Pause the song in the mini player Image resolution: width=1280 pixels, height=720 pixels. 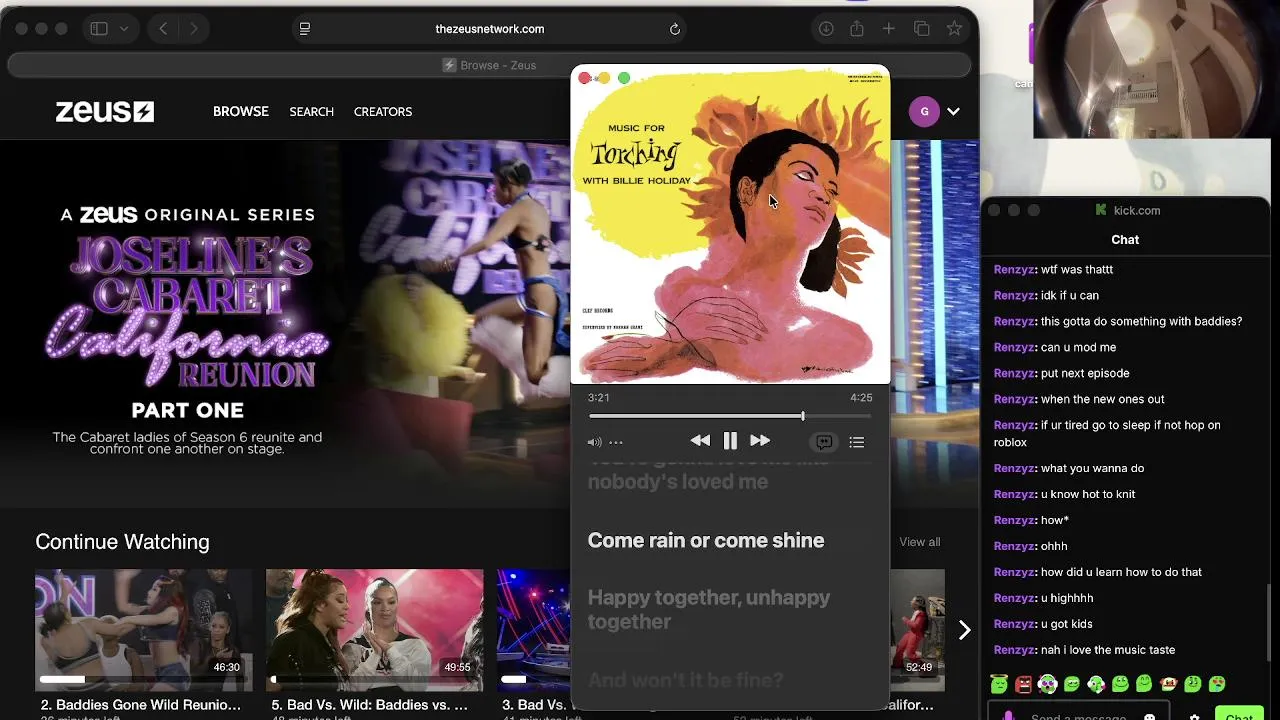730,441
